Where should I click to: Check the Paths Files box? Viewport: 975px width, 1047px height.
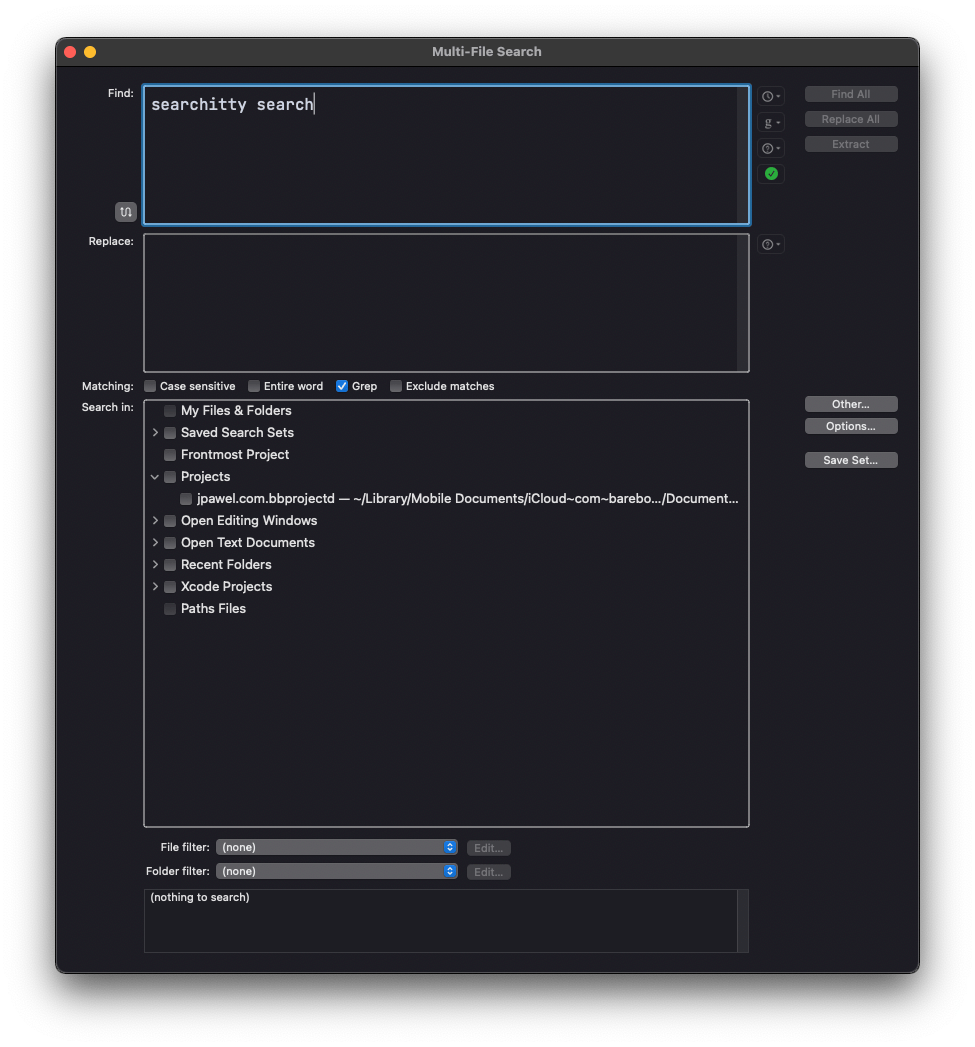(x=170, y=609)
